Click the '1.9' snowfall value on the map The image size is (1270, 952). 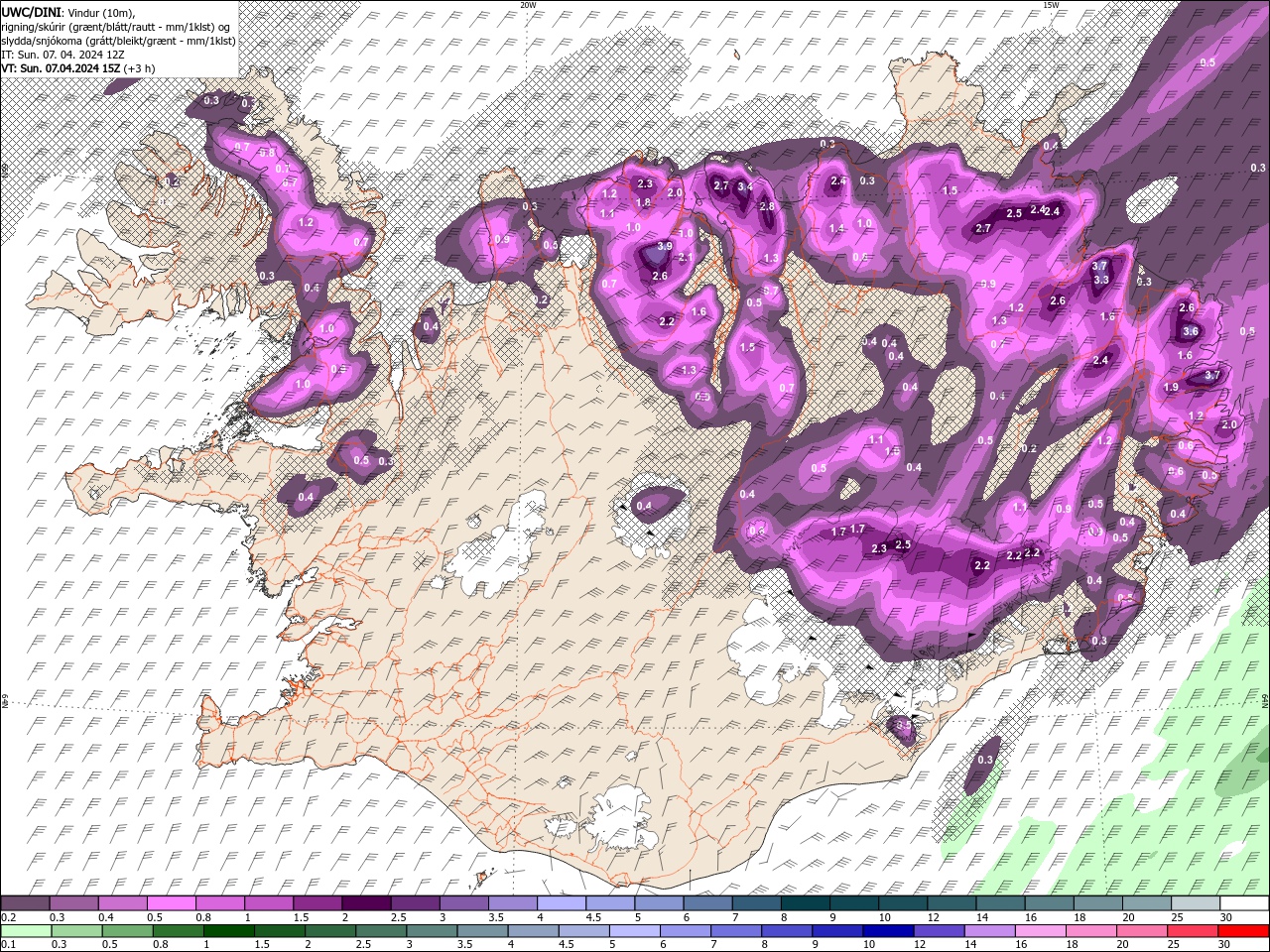[x=1171, y=388]
